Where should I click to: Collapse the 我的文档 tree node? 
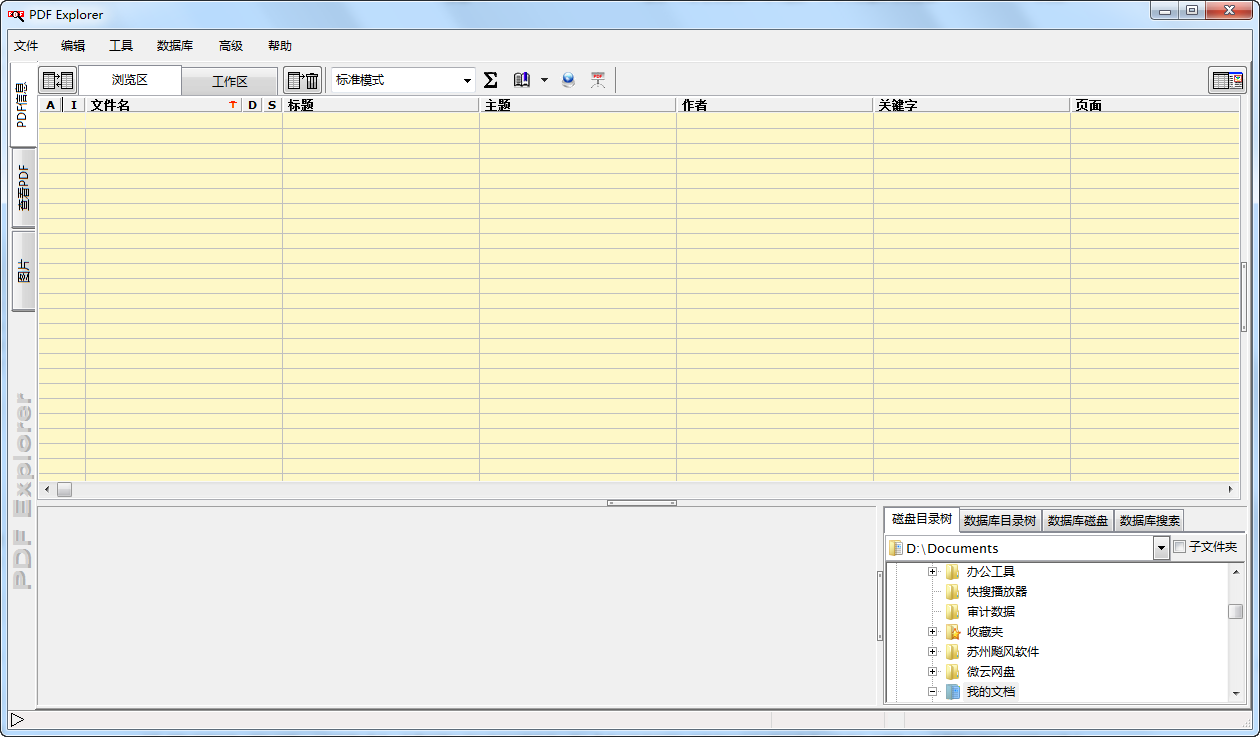tap(932, 691)
